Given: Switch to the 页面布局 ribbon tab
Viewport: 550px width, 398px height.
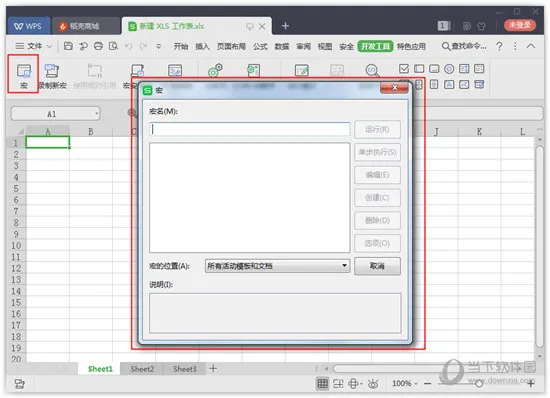Looking at the screenshot, I should point(231,46).
